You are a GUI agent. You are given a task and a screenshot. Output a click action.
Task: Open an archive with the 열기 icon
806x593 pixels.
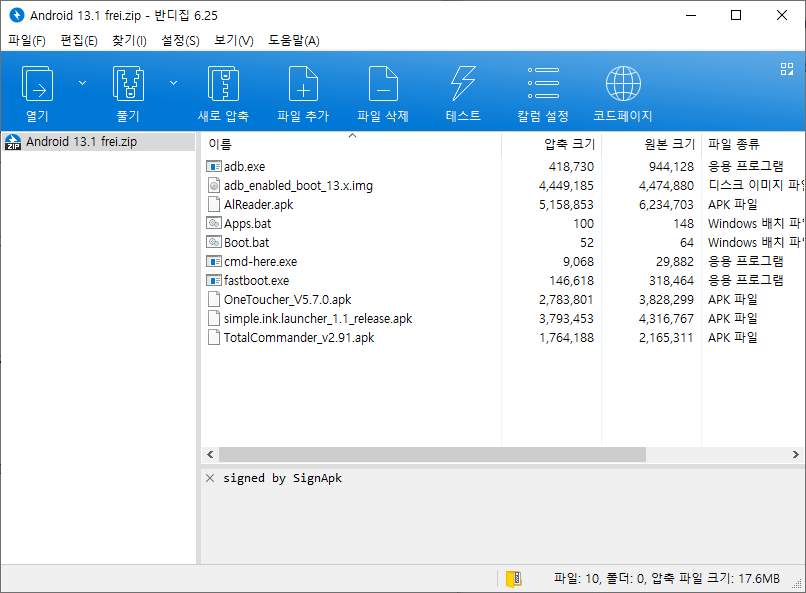pyautogui.click(x=37, y=93)
